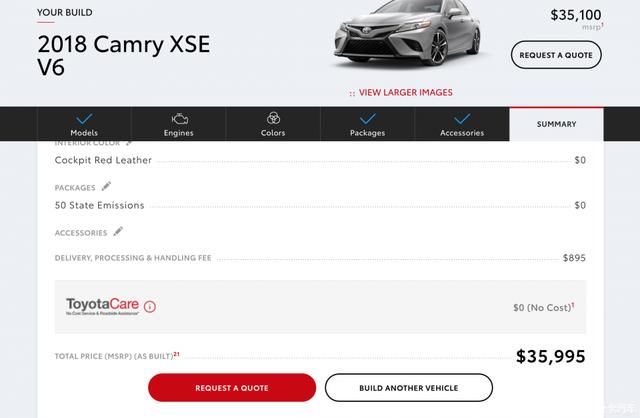Click the Packages checkmark icon

[367, 119]
